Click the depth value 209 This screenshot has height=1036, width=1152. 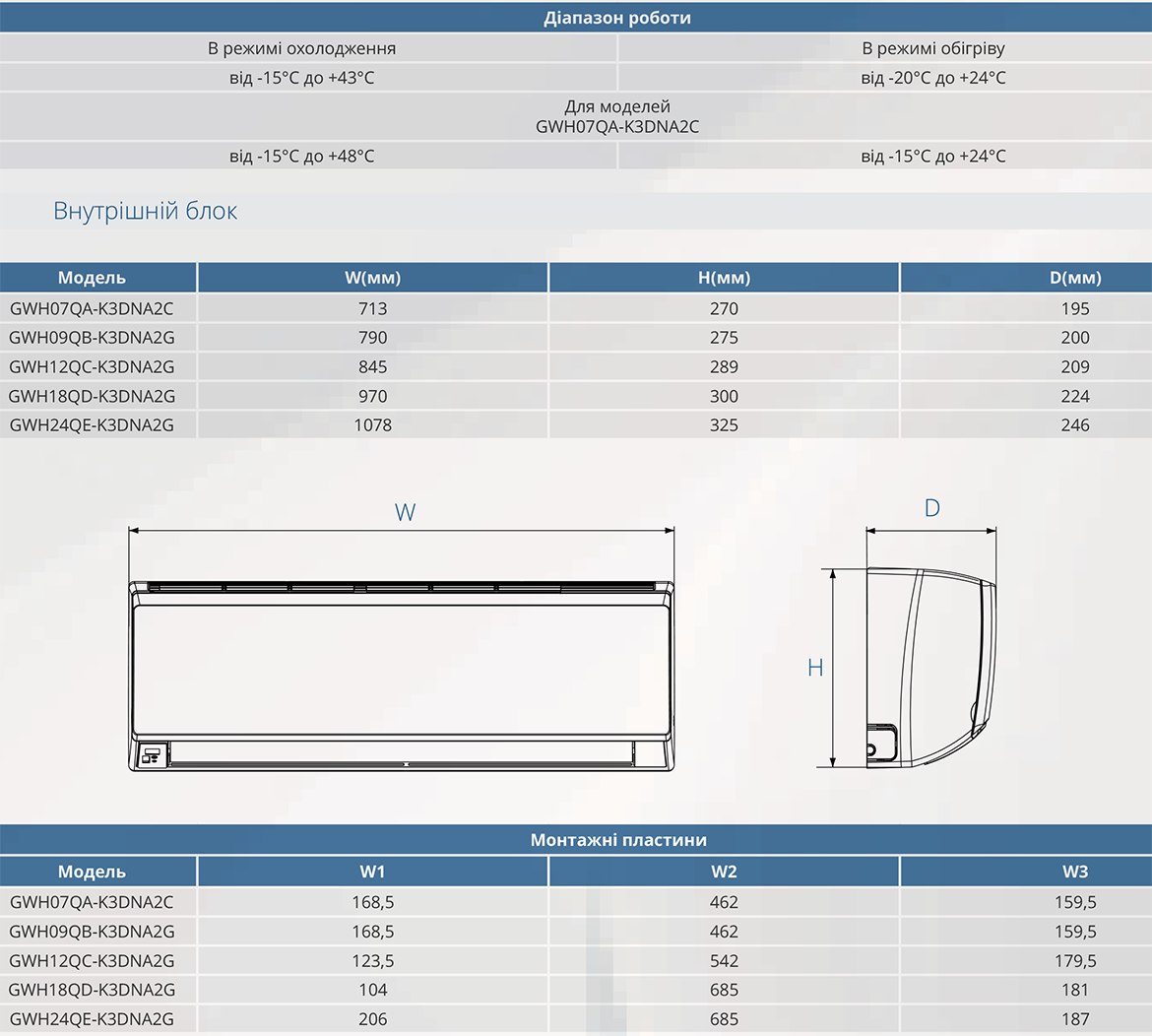click(1075, 366)
